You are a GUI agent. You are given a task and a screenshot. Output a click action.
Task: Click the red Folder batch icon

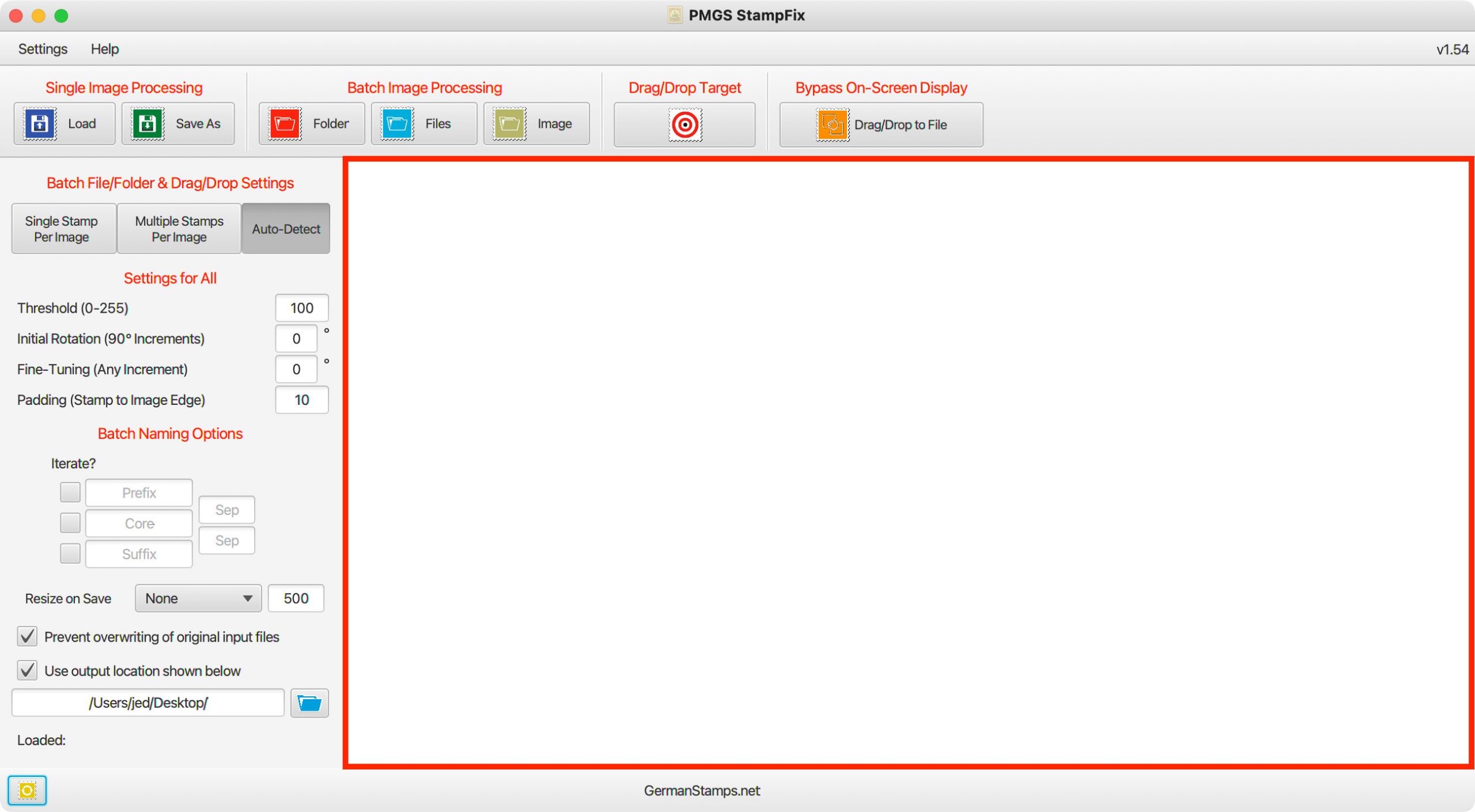[x=285, y=124]
